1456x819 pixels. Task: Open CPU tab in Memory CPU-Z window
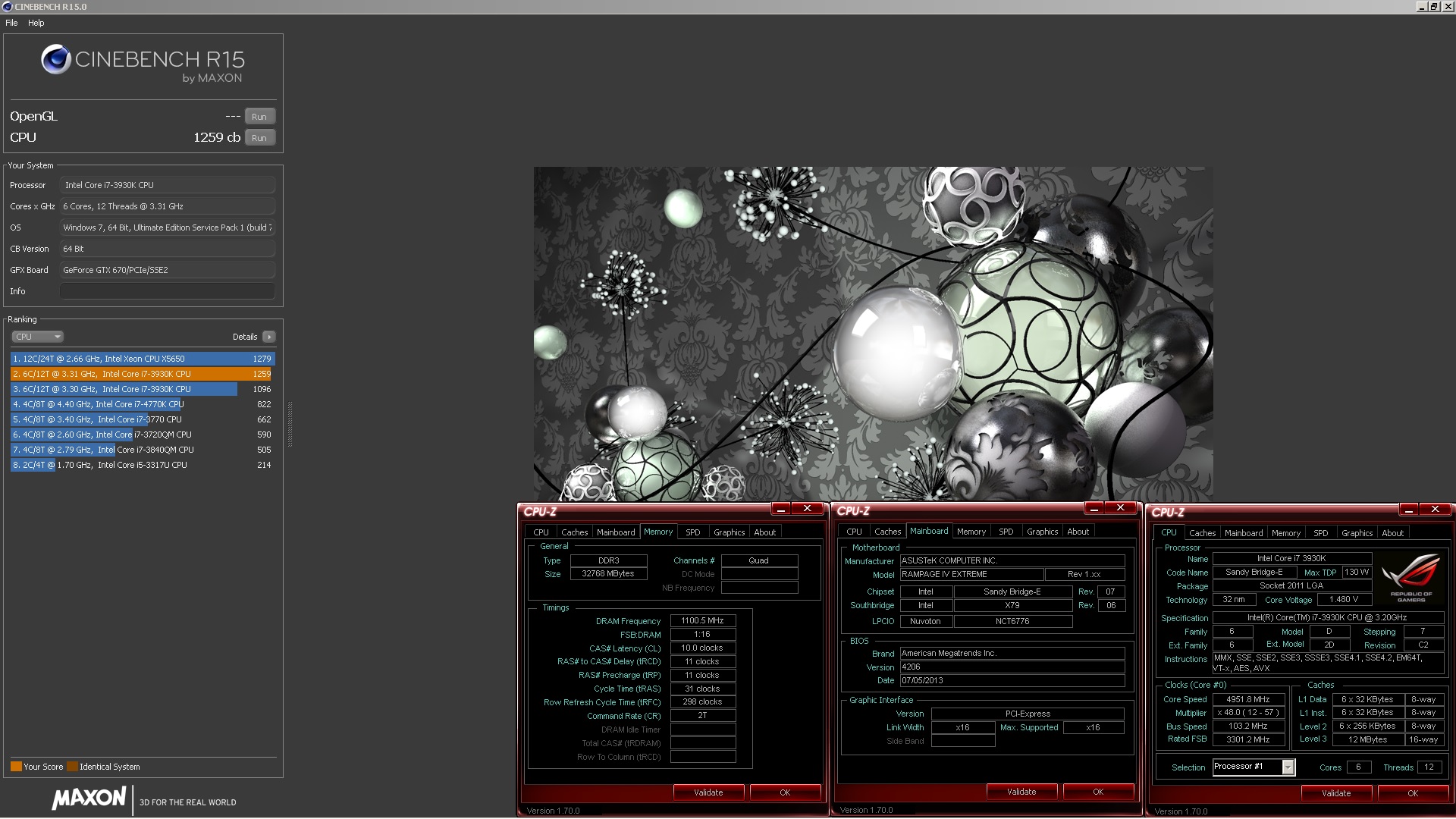click(x=541, y=532)
